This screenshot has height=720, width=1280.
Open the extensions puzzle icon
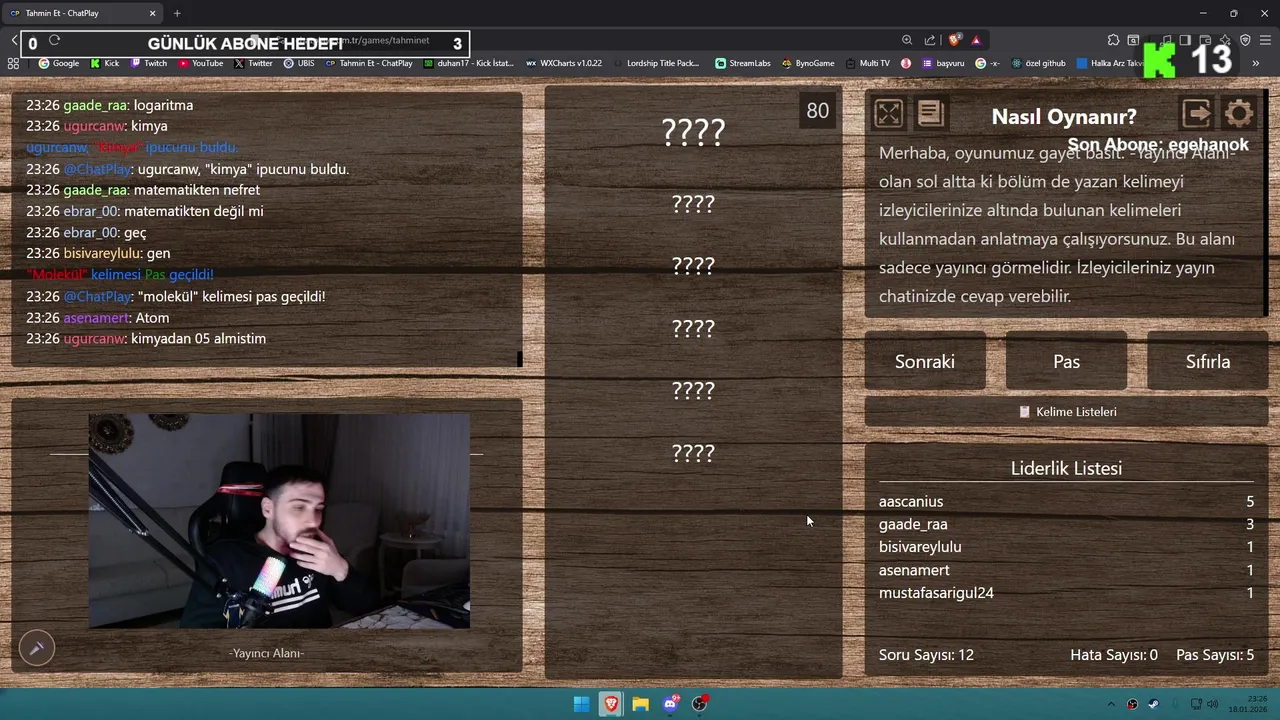point(1113,40)
